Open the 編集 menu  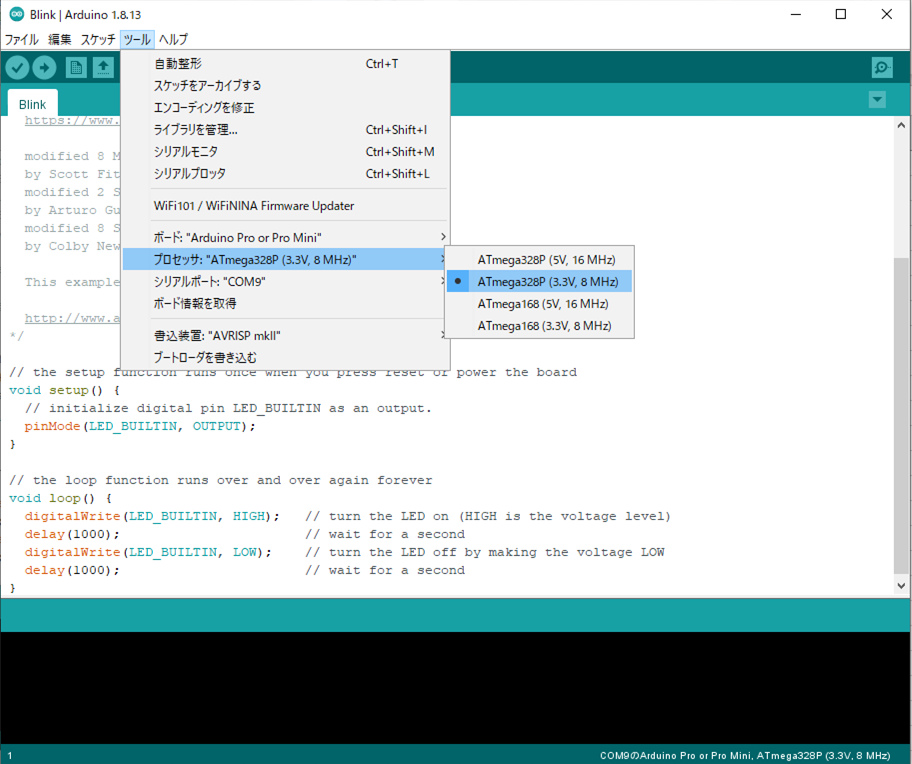pyautogui.click(x=59, y=40)
